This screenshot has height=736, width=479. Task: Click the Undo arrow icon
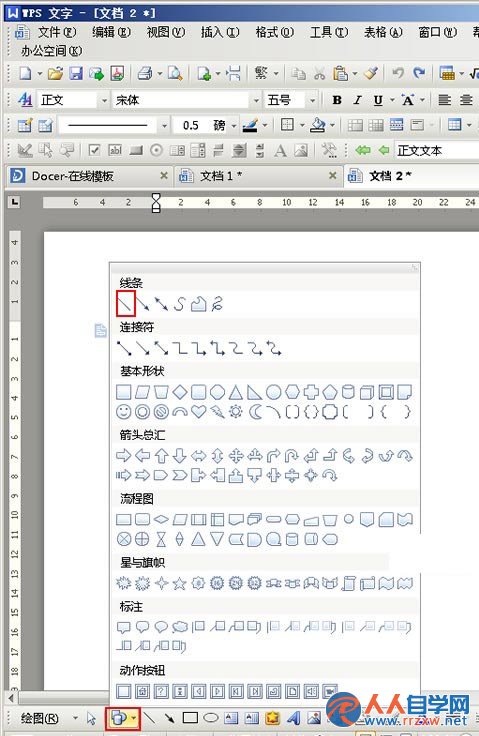[x=398, y=73]
